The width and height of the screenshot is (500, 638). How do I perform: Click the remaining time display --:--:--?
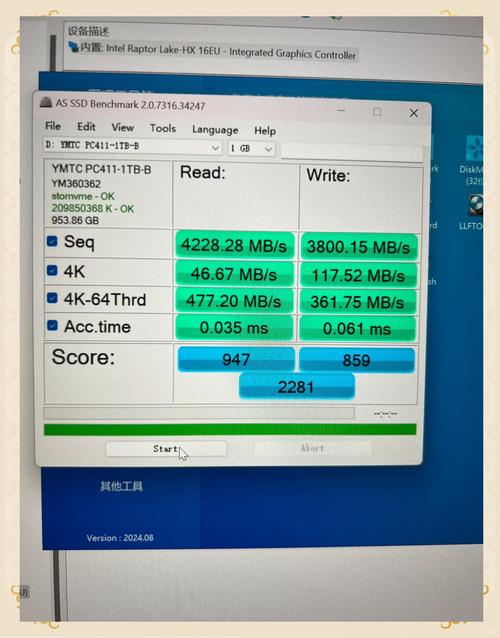[x=385, y=414]
